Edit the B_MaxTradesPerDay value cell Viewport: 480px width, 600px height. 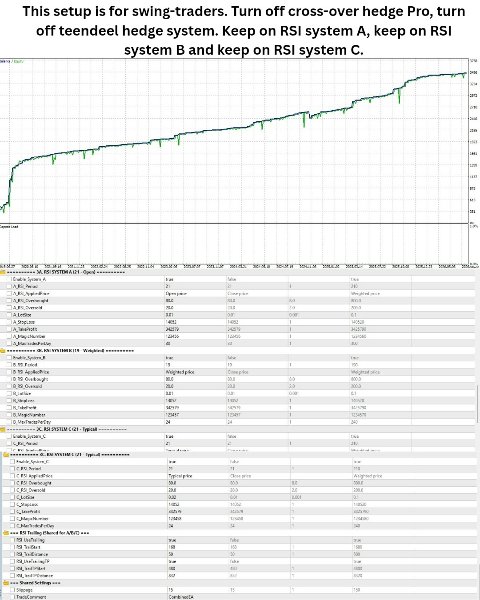[195, 422]
